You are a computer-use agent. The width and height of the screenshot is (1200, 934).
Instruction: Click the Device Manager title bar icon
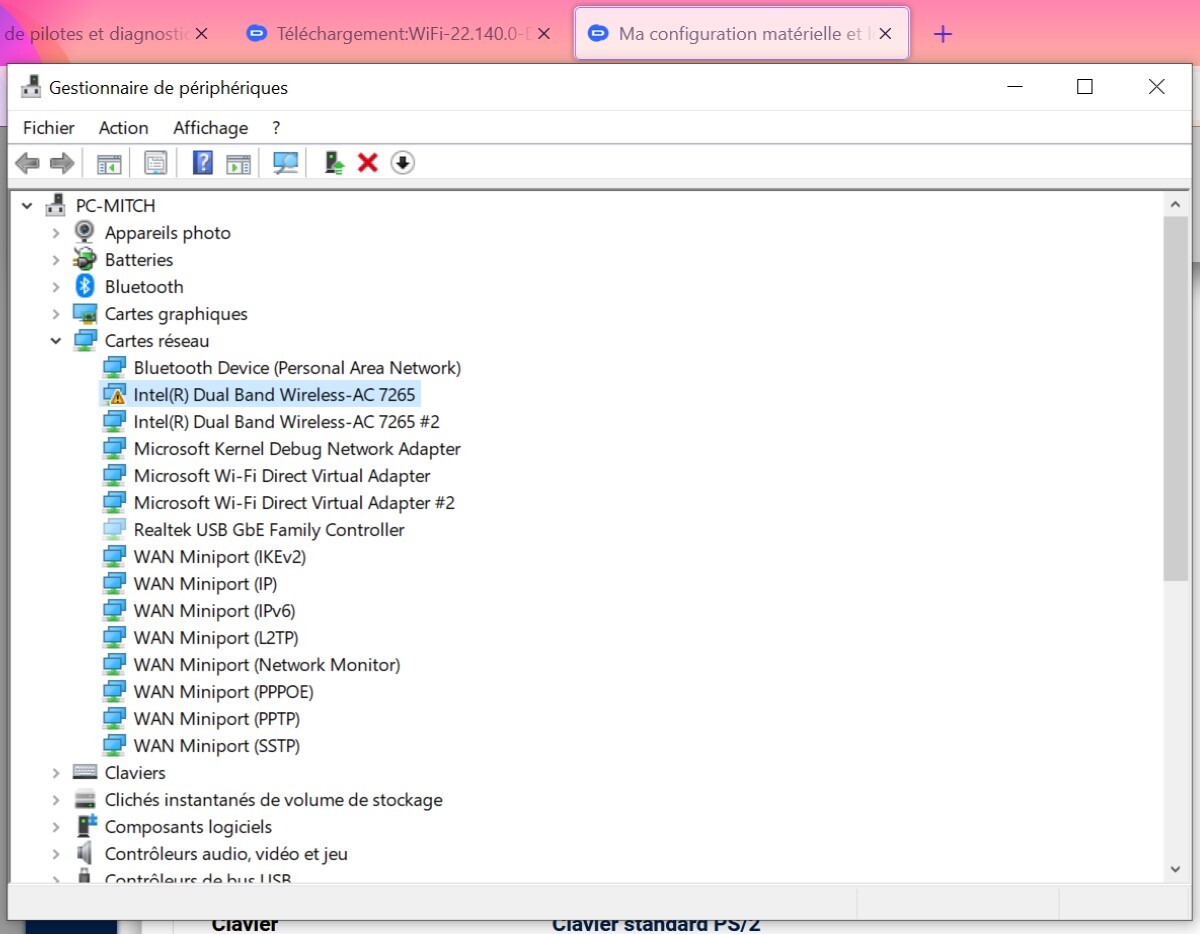(31, 87)
